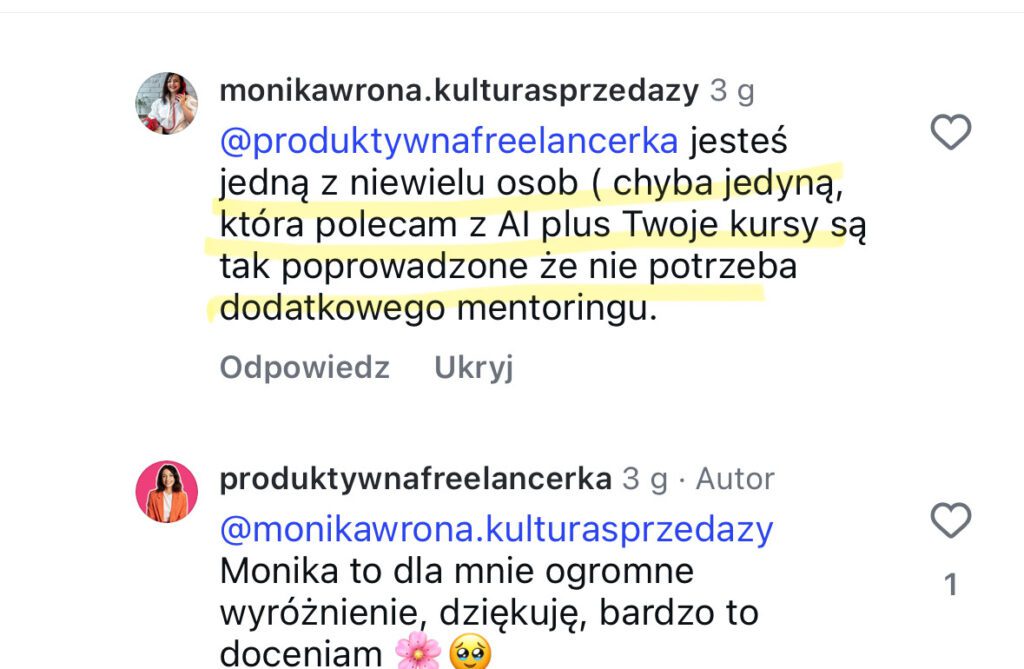Click reply text 'Monika to dla mnie ogromne'
This screenshot has height=669, width=1024.
[x=456, y=572]
